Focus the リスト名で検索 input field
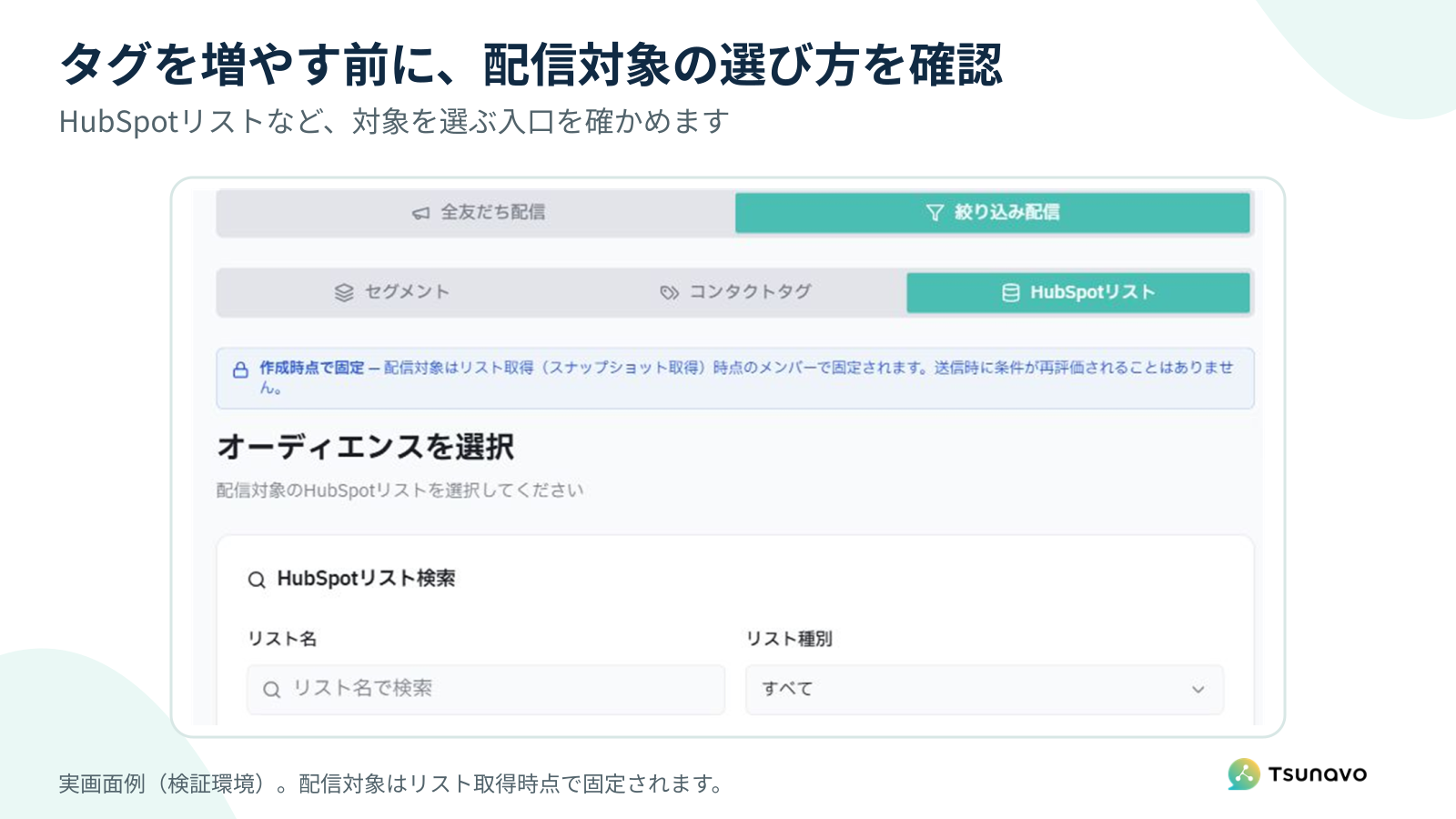 click(x=486, y=690)
